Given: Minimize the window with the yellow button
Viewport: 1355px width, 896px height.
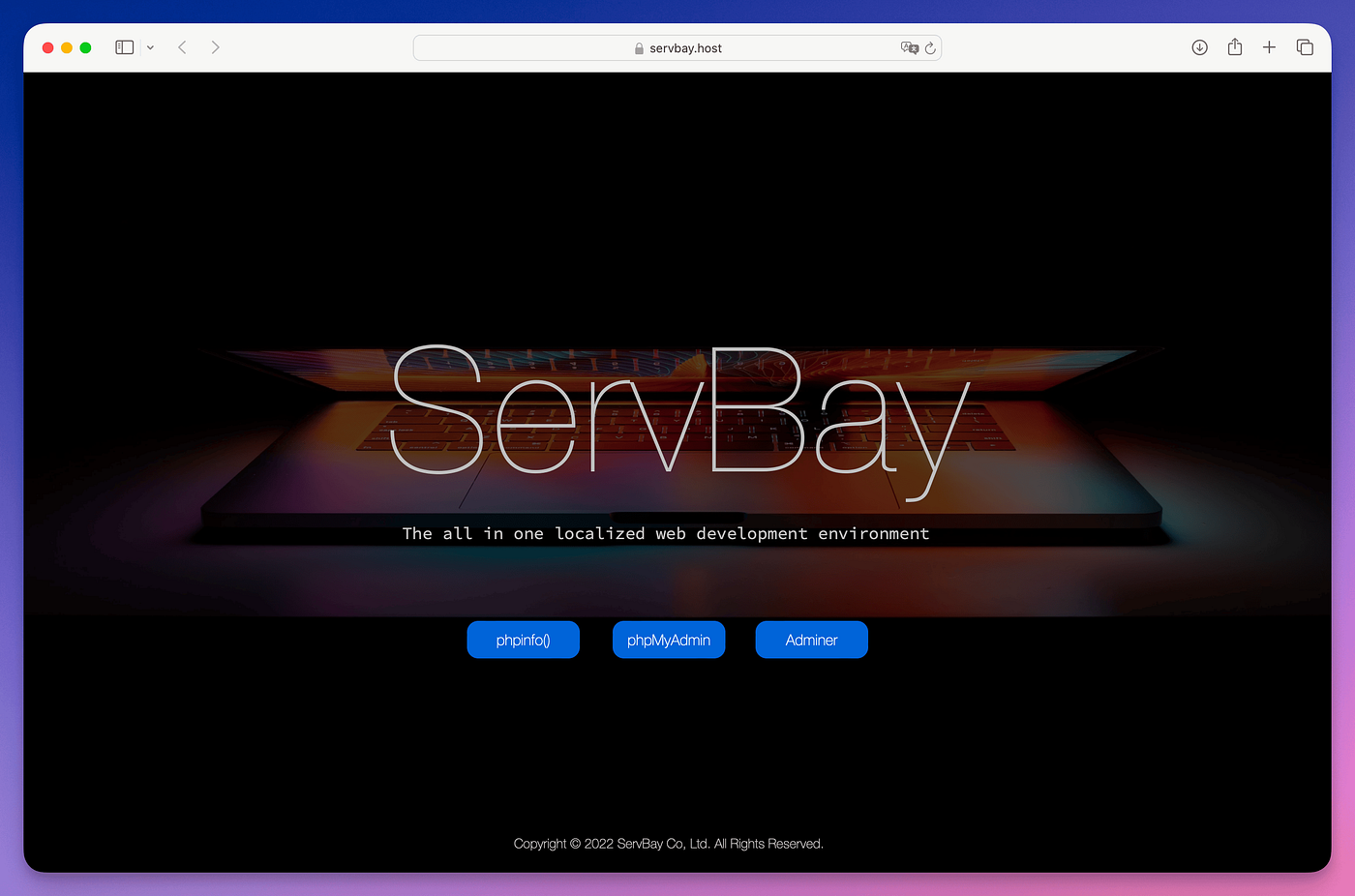Looking at the screenshot, I should point(67,47).
